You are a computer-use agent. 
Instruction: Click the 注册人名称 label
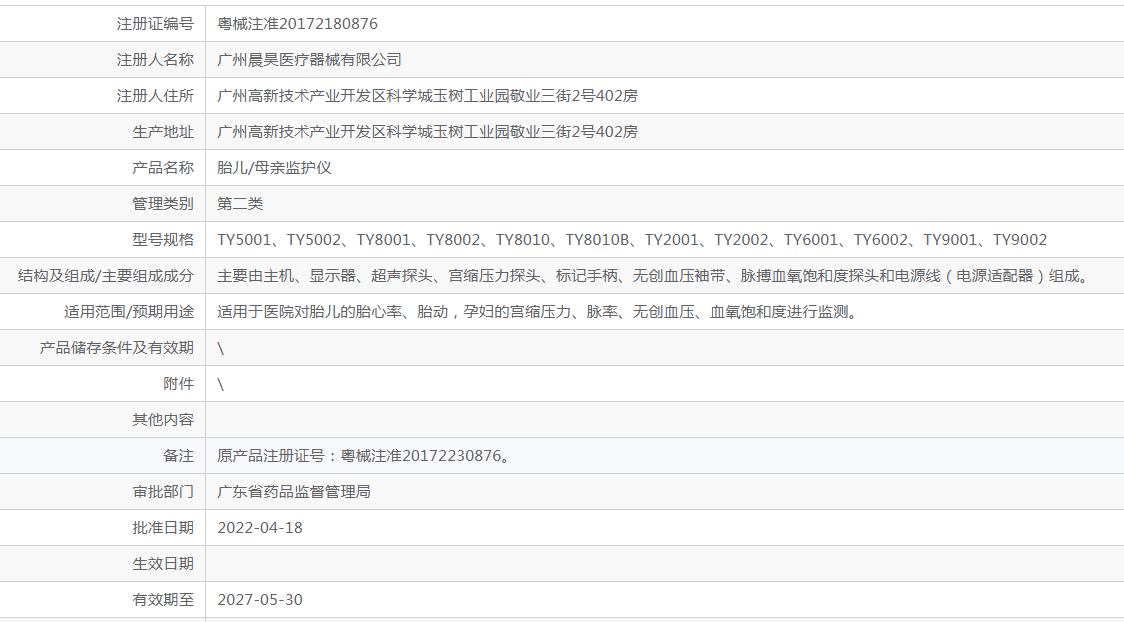point(155,59)
